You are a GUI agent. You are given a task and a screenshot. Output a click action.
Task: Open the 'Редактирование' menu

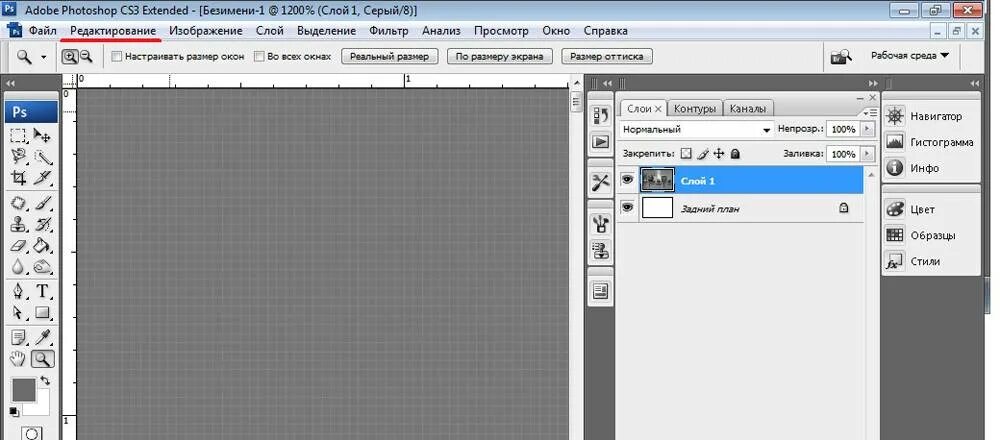[x=113, y=31]
